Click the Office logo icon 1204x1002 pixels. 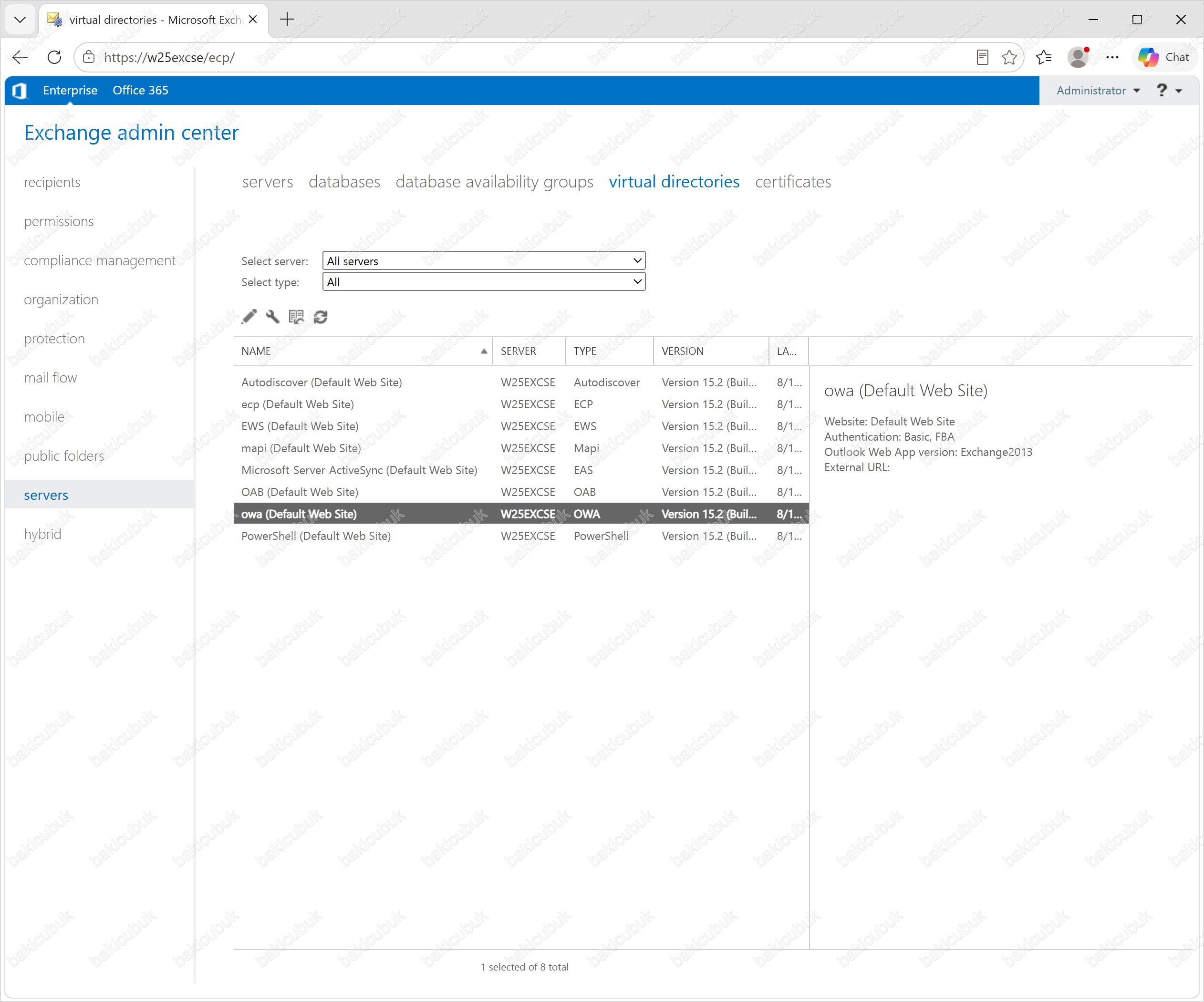(20, 90)
